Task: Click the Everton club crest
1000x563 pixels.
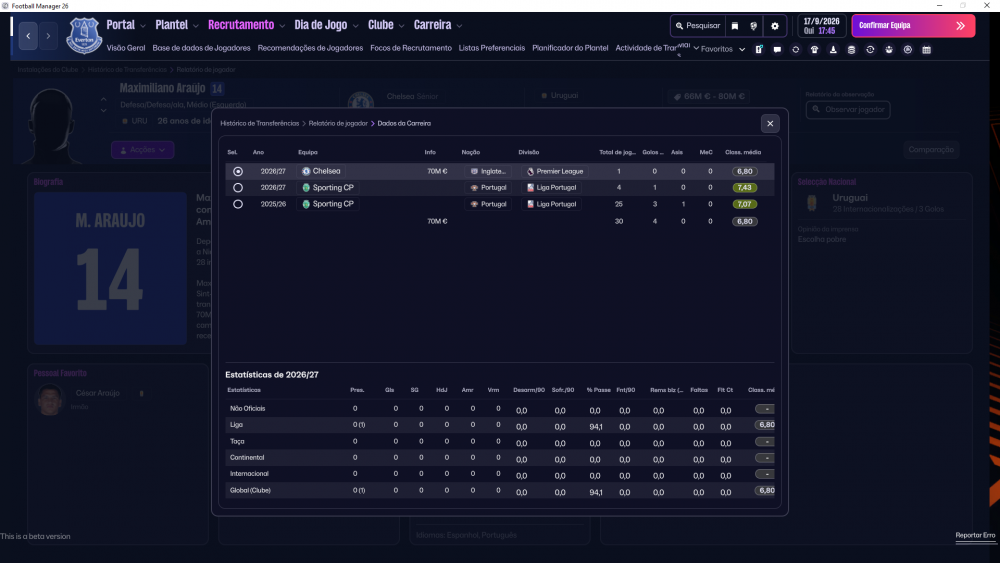Action: (x=84, y=35)
